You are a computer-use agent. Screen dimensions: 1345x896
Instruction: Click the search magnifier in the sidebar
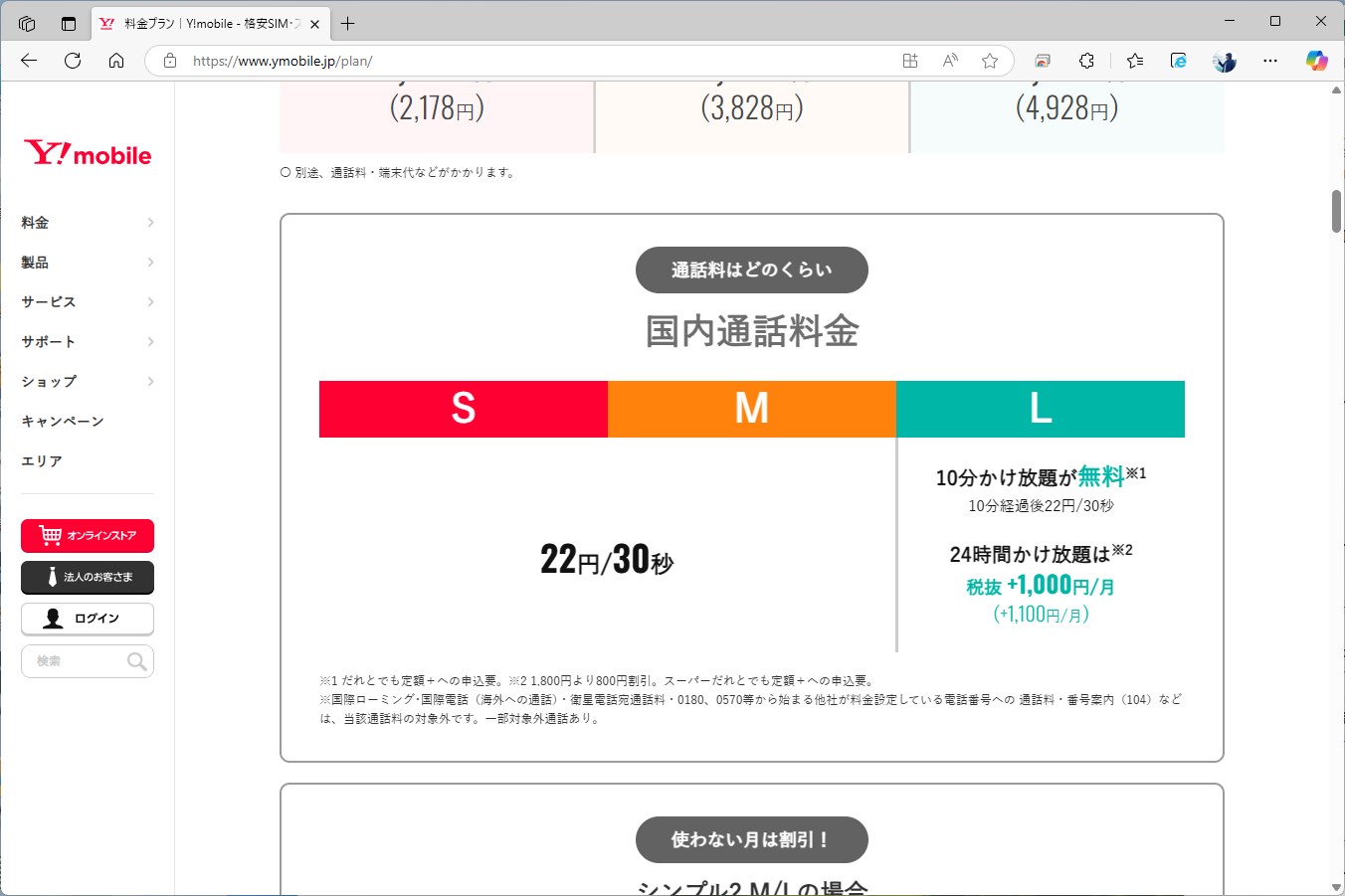[137, 660]
